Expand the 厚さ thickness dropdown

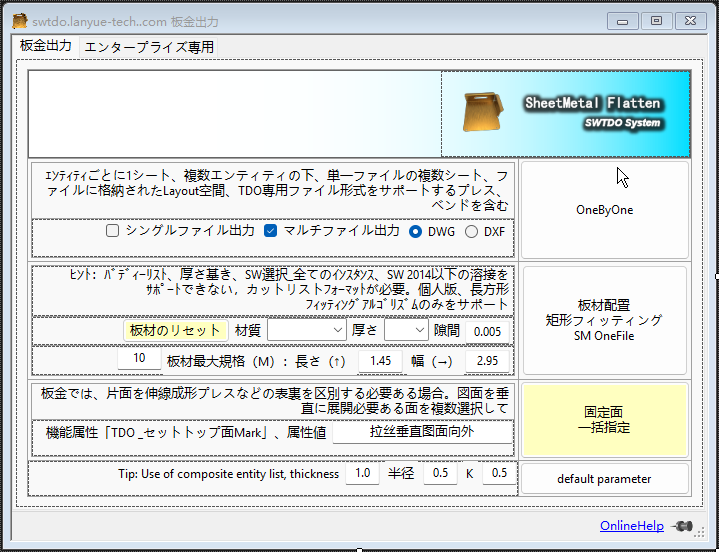click(x=406, y=330)
